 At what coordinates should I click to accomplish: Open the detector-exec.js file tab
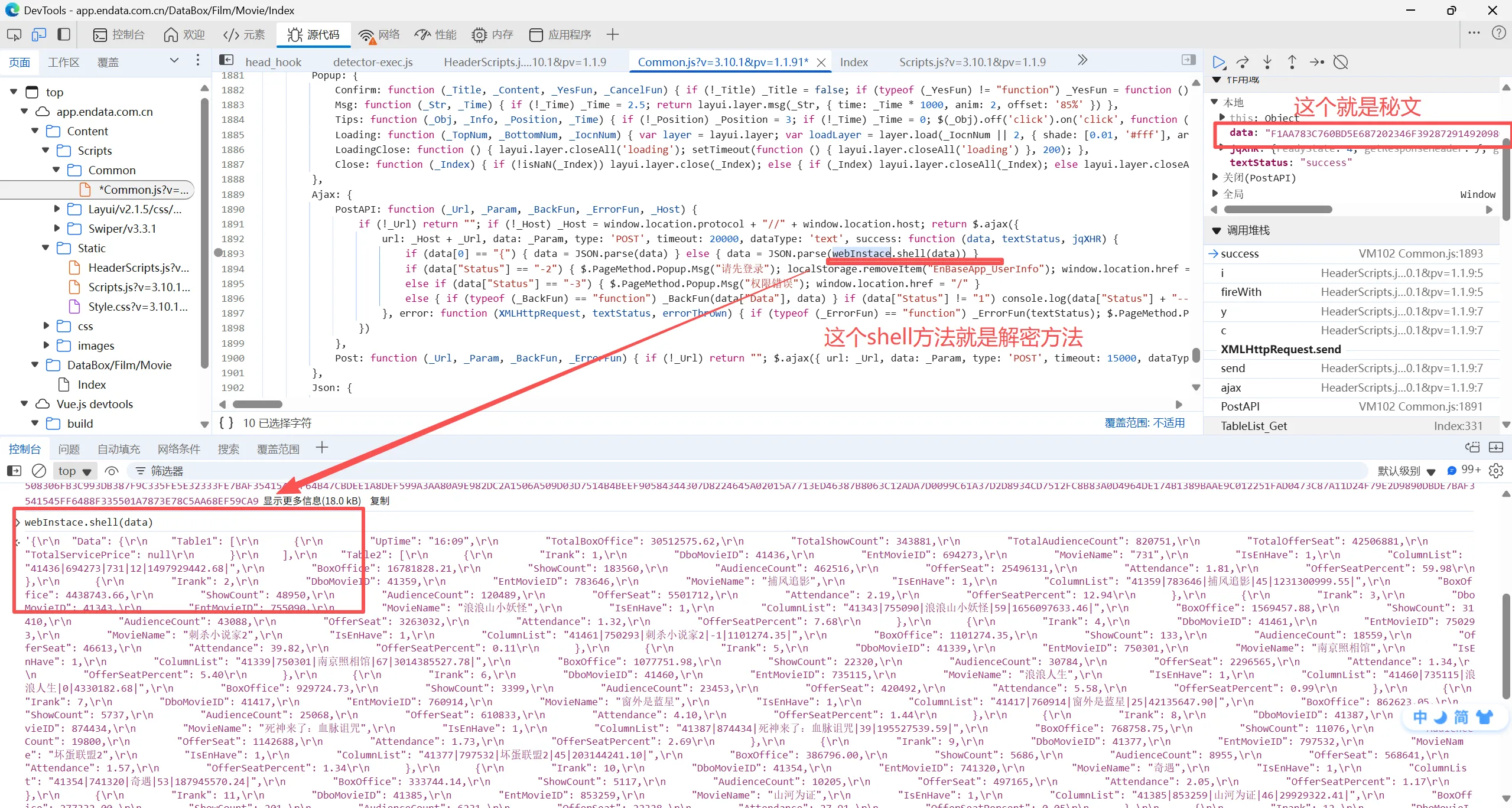point(373,62)
